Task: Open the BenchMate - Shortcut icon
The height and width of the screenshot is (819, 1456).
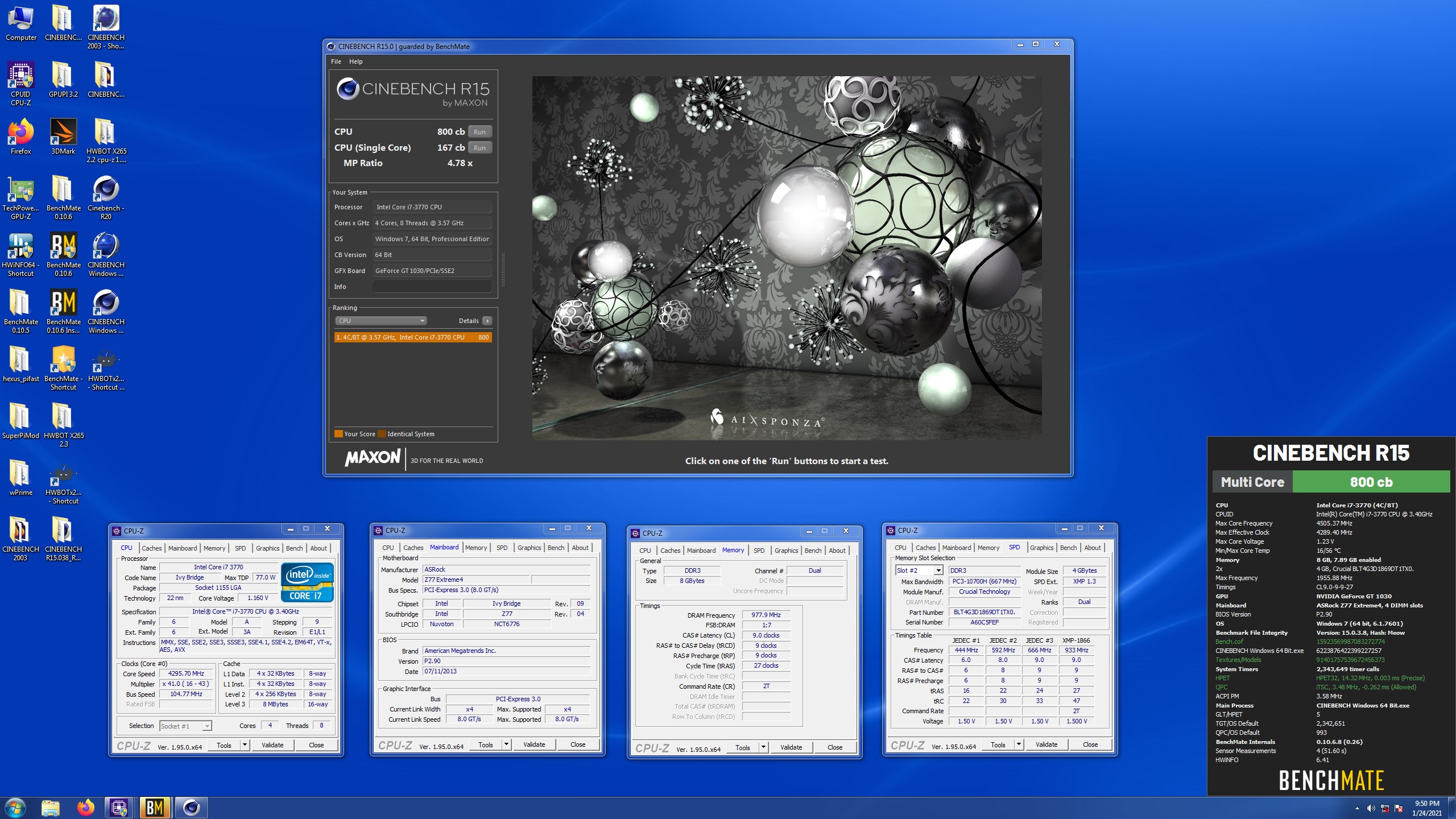Action: pos(63,368)
